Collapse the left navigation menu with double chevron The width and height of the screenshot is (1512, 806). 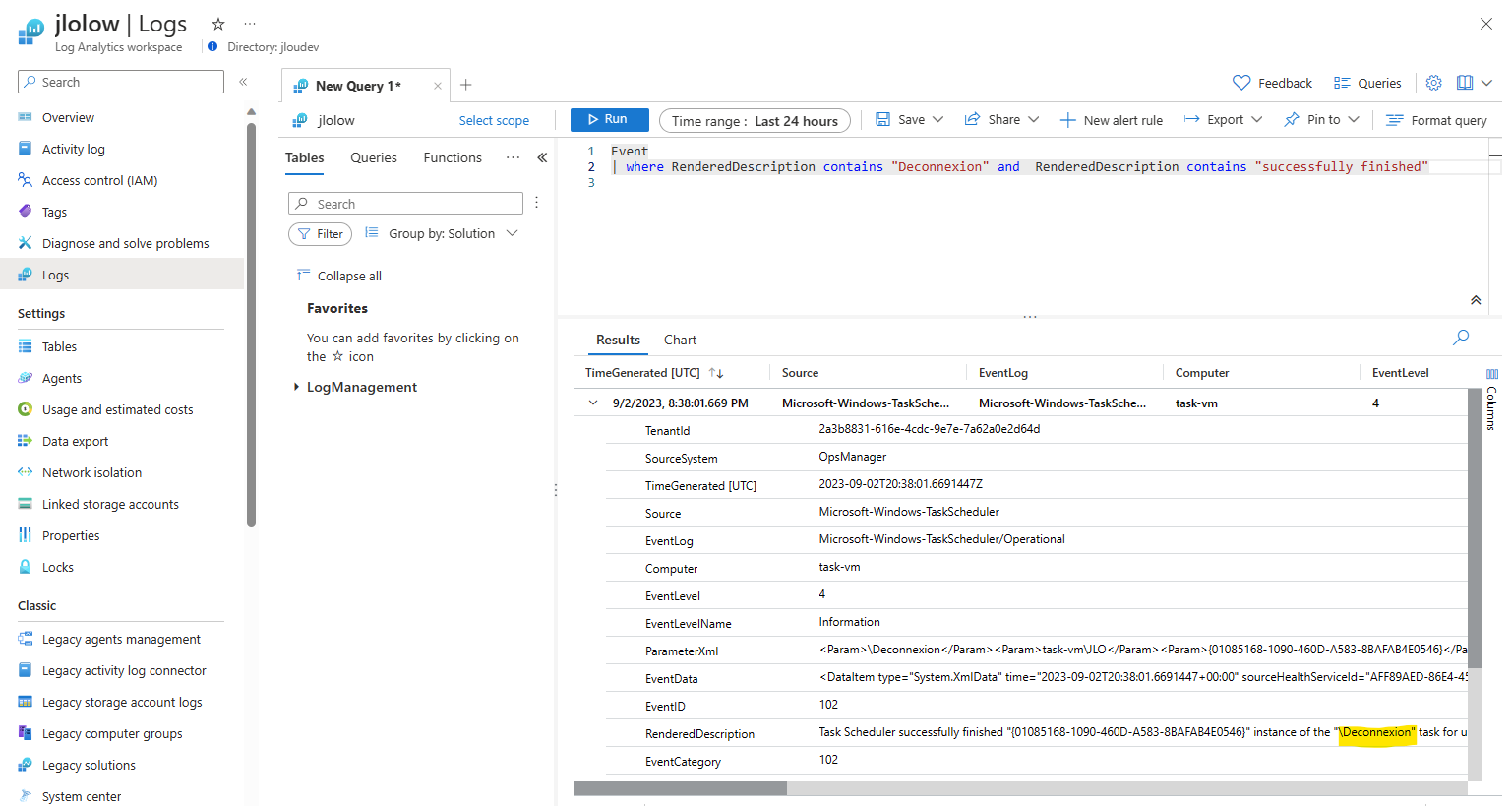[x=243, y=82]
